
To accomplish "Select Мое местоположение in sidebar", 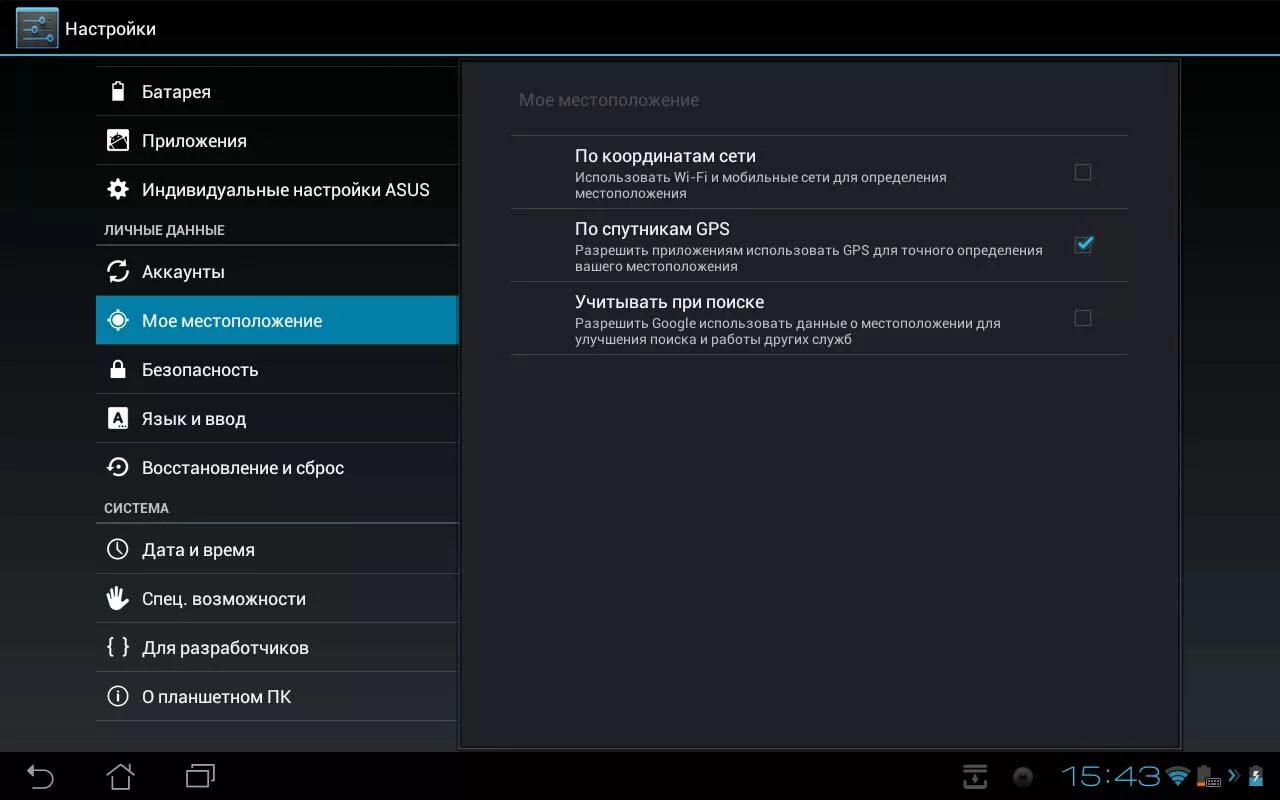I will pyautogui.click(x=277, y=321).
